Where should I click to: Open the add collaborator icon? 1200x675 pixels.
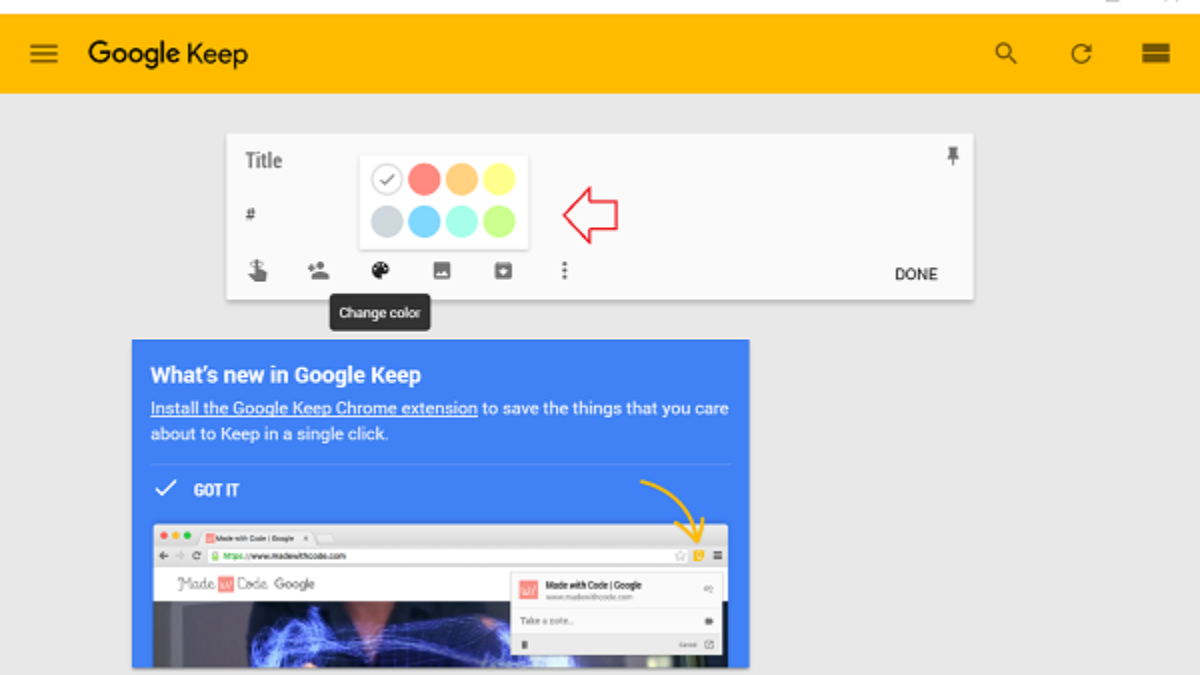pyautogui.click(x=319, y=270)
